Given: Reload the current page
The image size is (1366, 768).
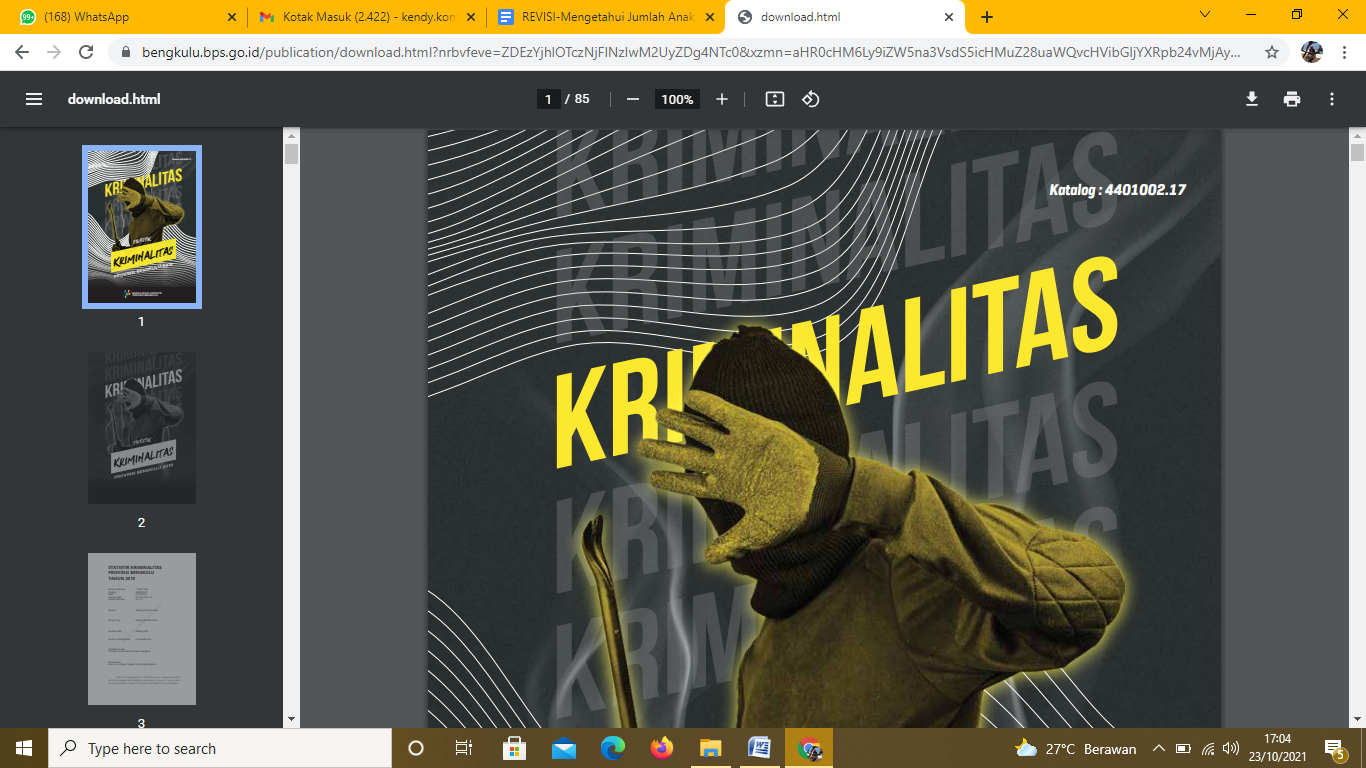Looking at the screenshot, I should [x=86, y=52].
